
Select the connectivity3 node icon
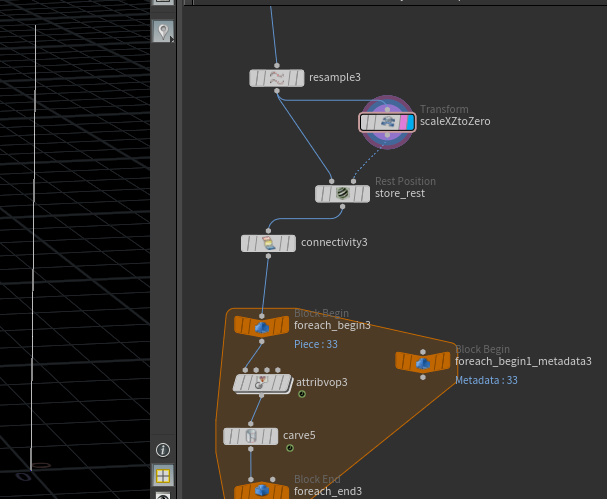click(268, 243)
